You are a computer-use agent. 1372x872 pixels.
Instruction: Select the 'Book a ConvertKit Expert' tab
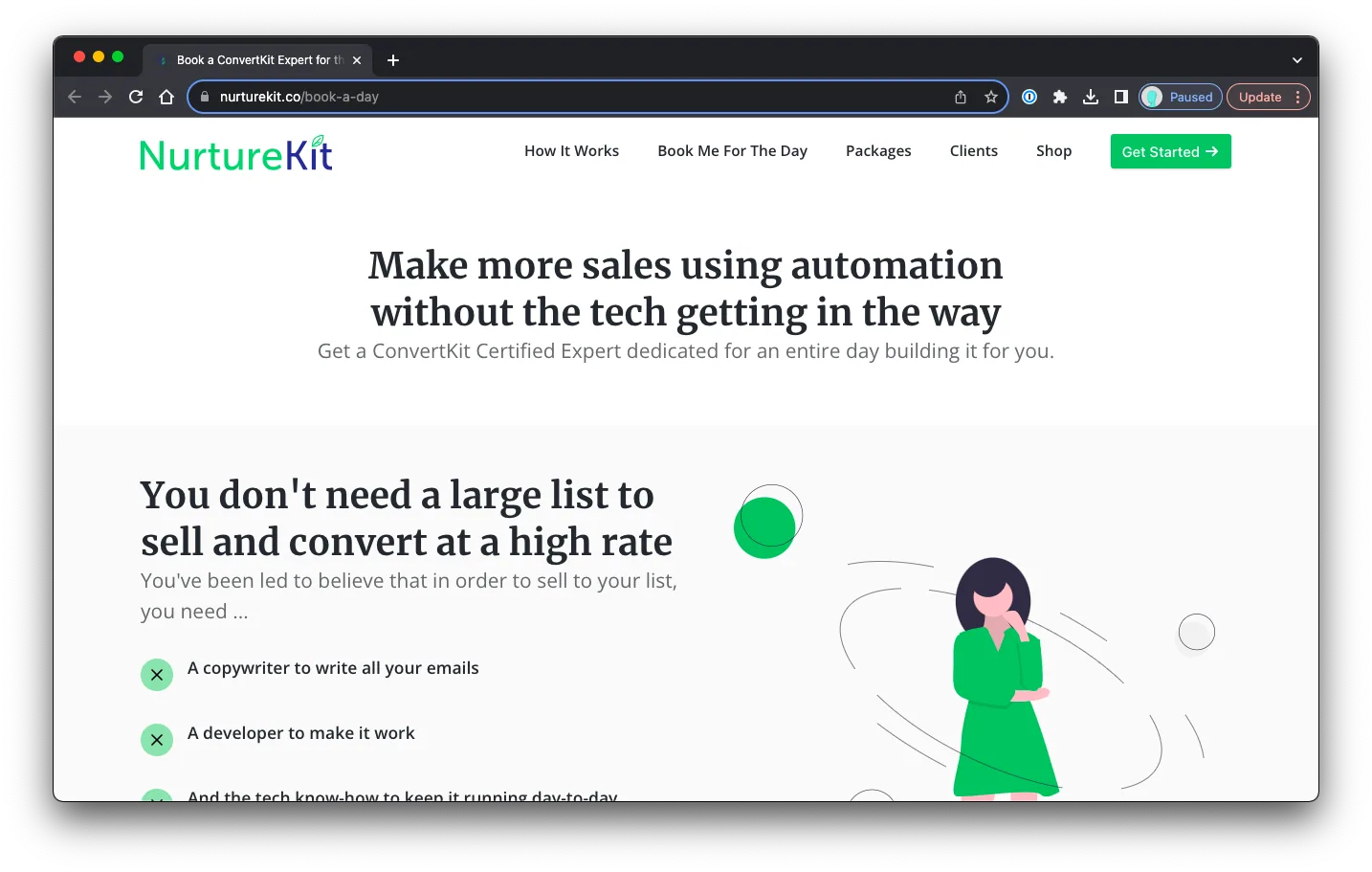[x=257, y=59]
